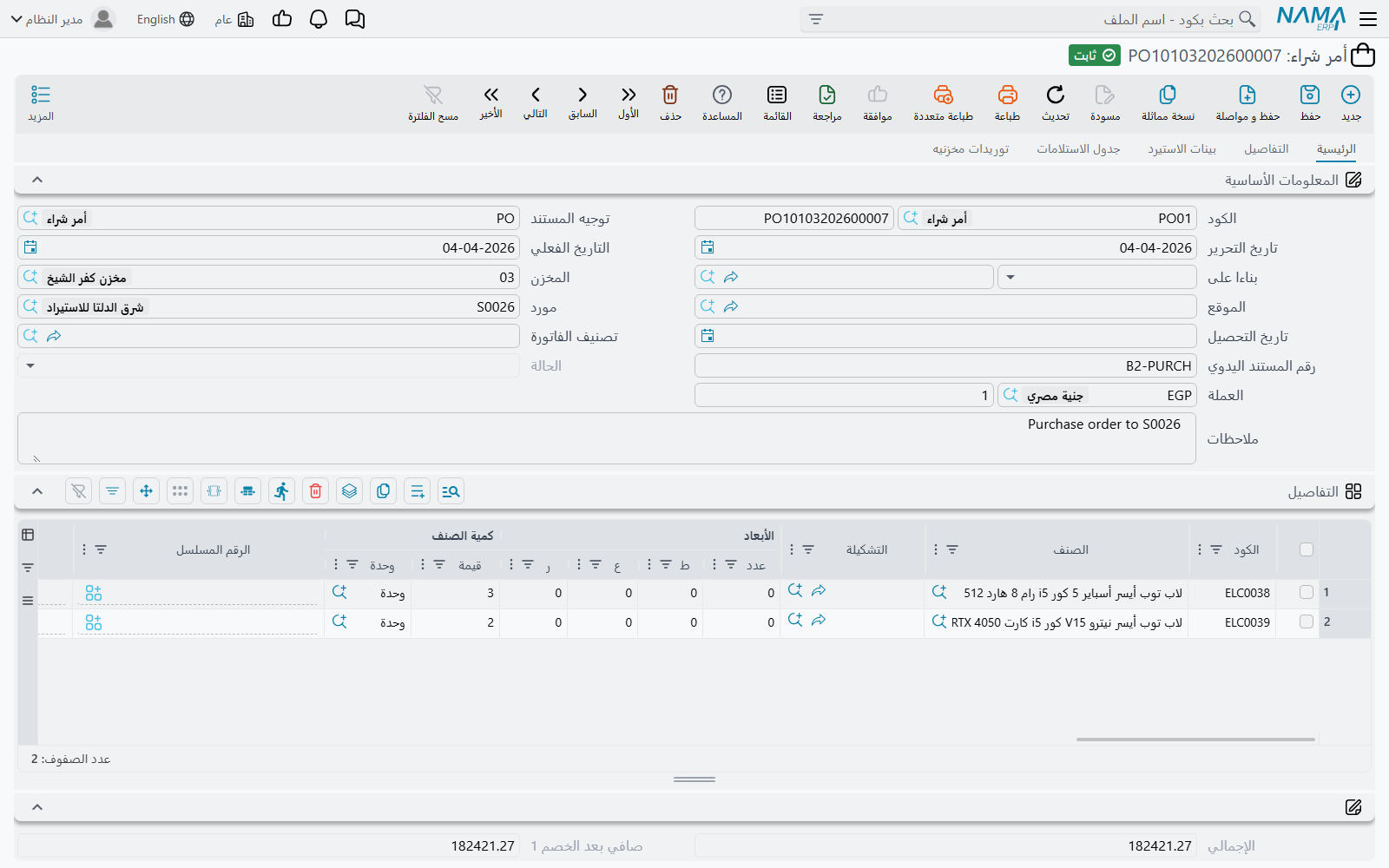Click the ملاحظات notes text area

(x=606, y=438)
